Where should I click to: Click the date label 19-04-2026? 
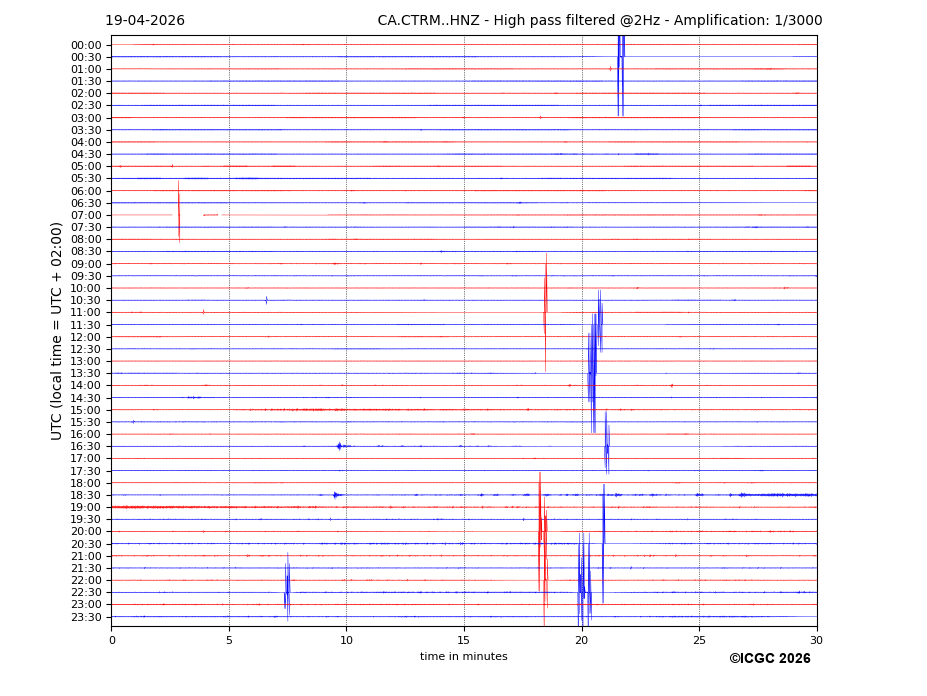pyautogui.click(x=145, y=21)
